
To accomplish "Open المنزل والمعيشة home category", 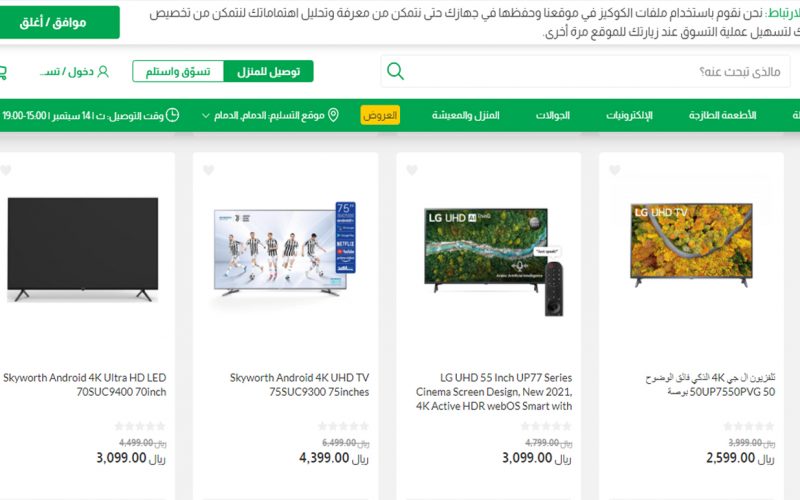I will click(465, 115).
